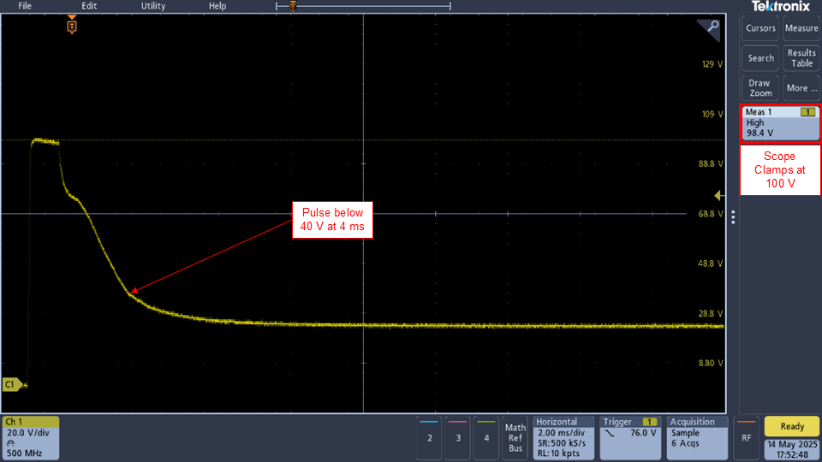Turn on channel 2
Screen dimensions: 822x462
(x=430, y=437)
